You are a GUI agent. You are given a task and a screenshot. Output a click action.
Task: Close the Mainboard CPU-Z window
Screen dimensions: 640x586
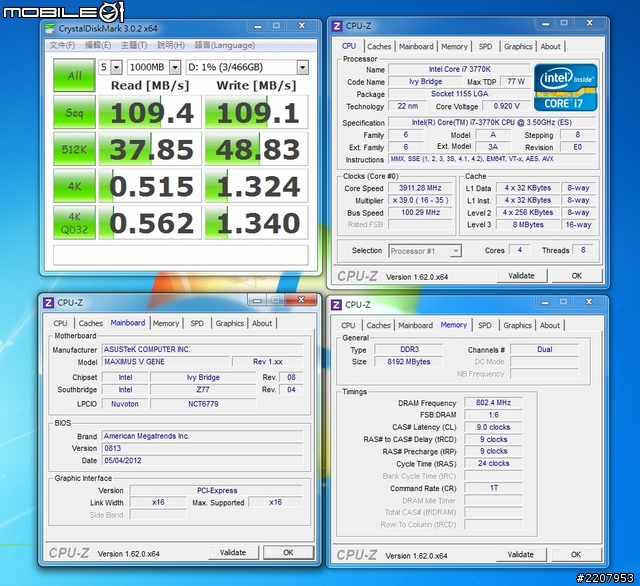click(301, 300)
